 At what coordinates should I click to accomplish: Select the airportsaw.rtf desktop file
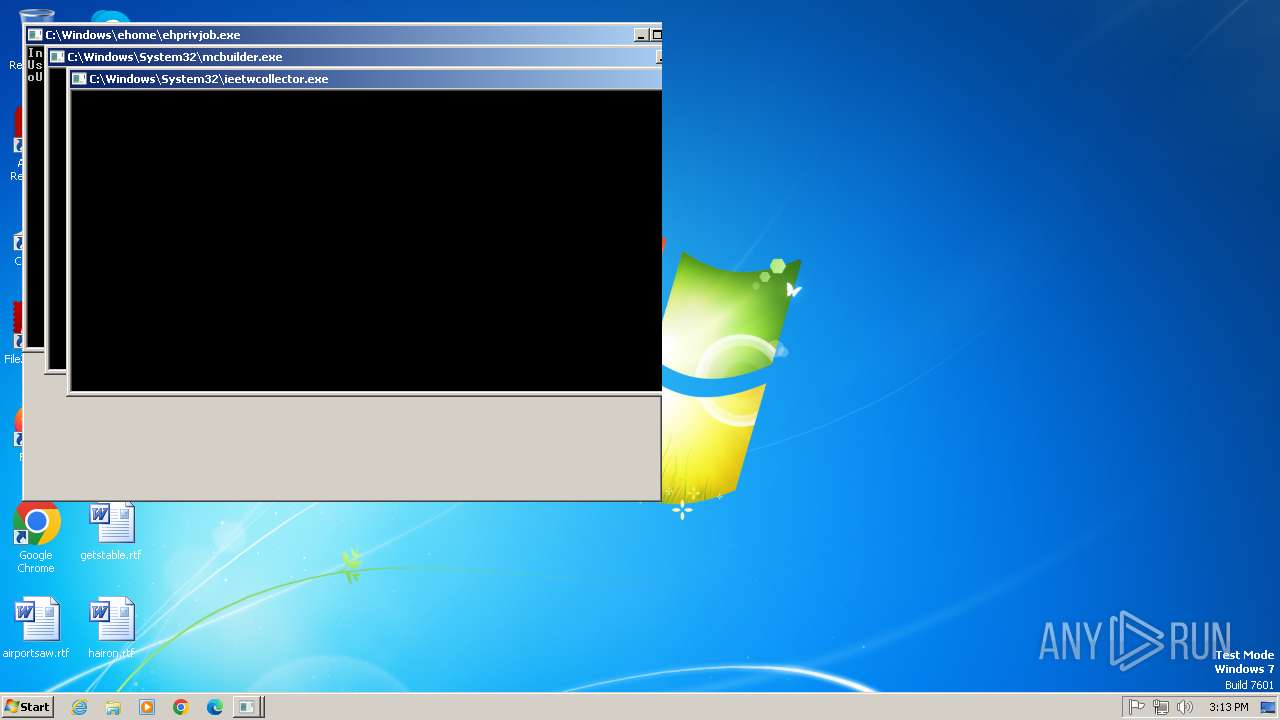click(x=36, y=629)
